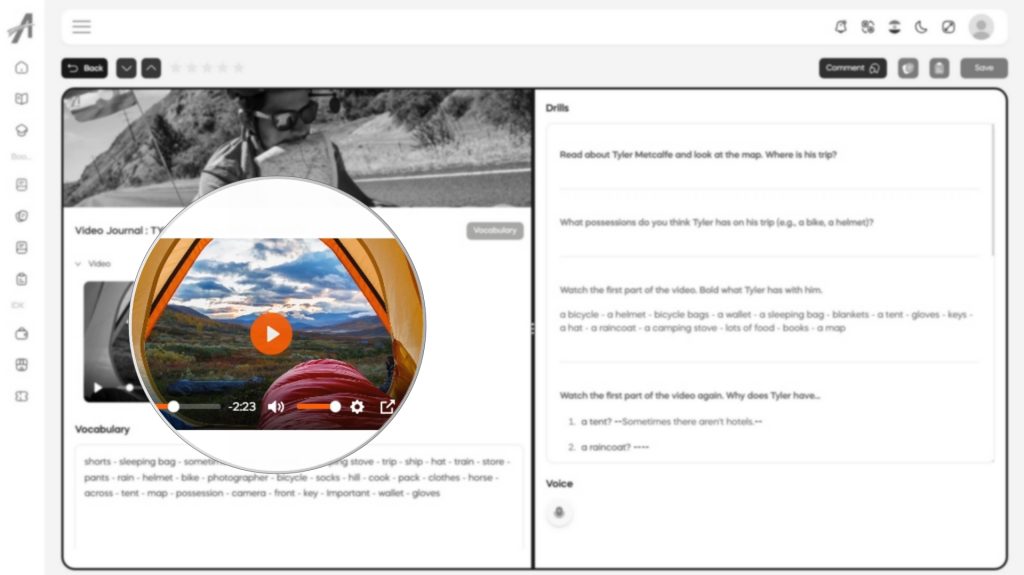Click the Back button
The height and width of the screenshot is (575, 1024).
point(85,68)
